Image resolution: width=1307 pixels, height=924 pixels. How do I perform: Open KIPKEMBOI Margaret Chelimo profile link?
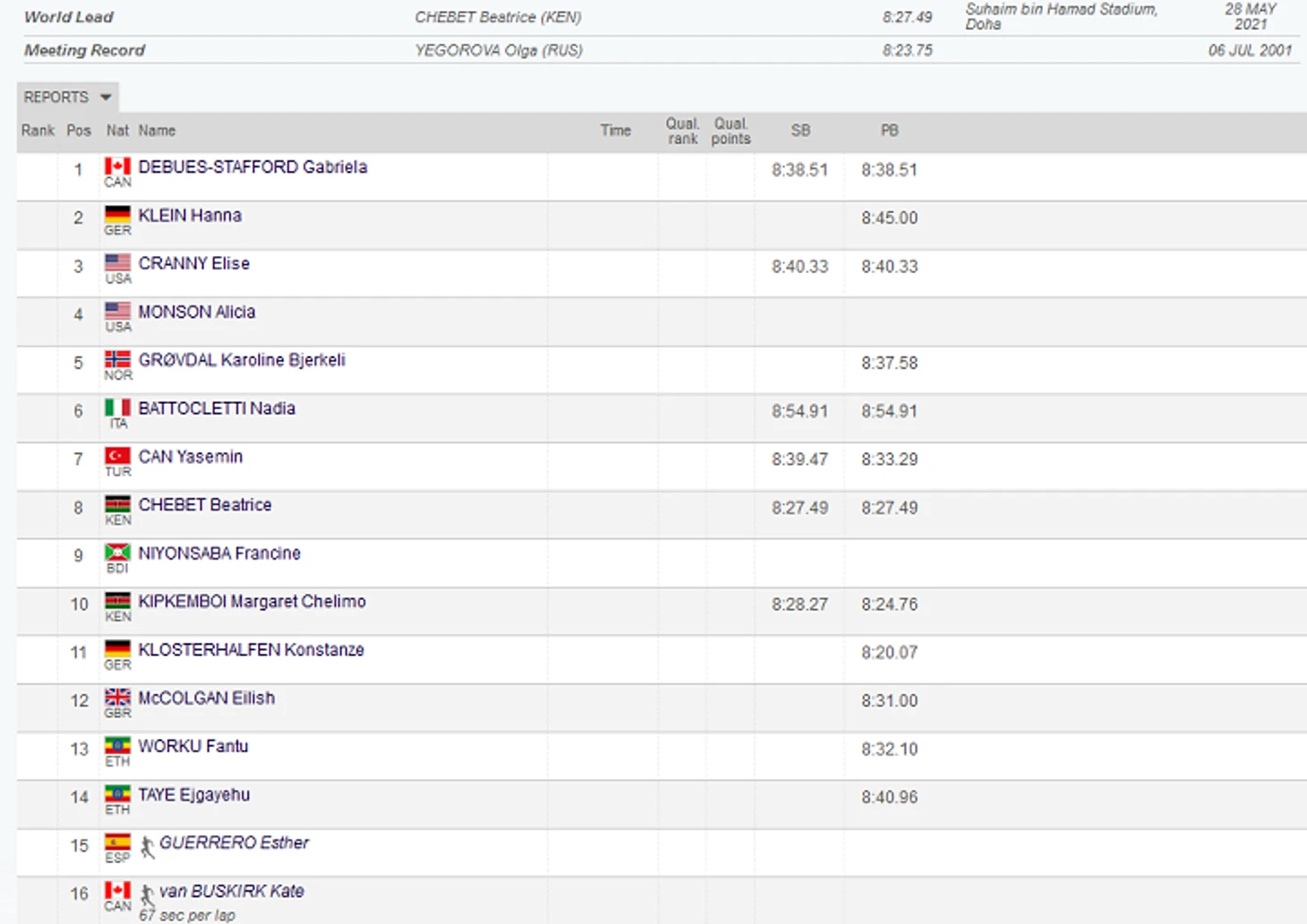(x=252, y=602)
